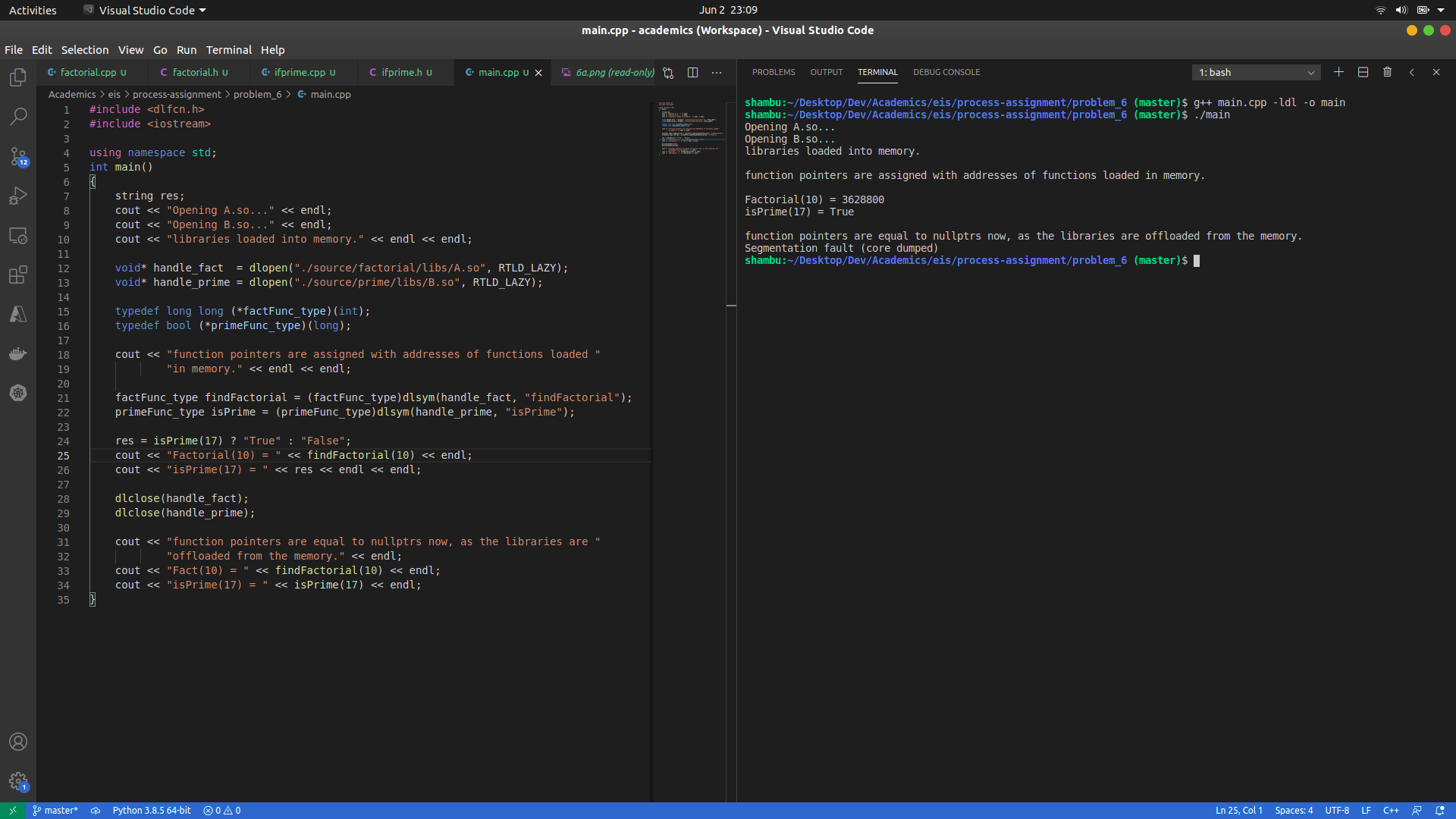Open the Edit menu

tap(42, 50)
